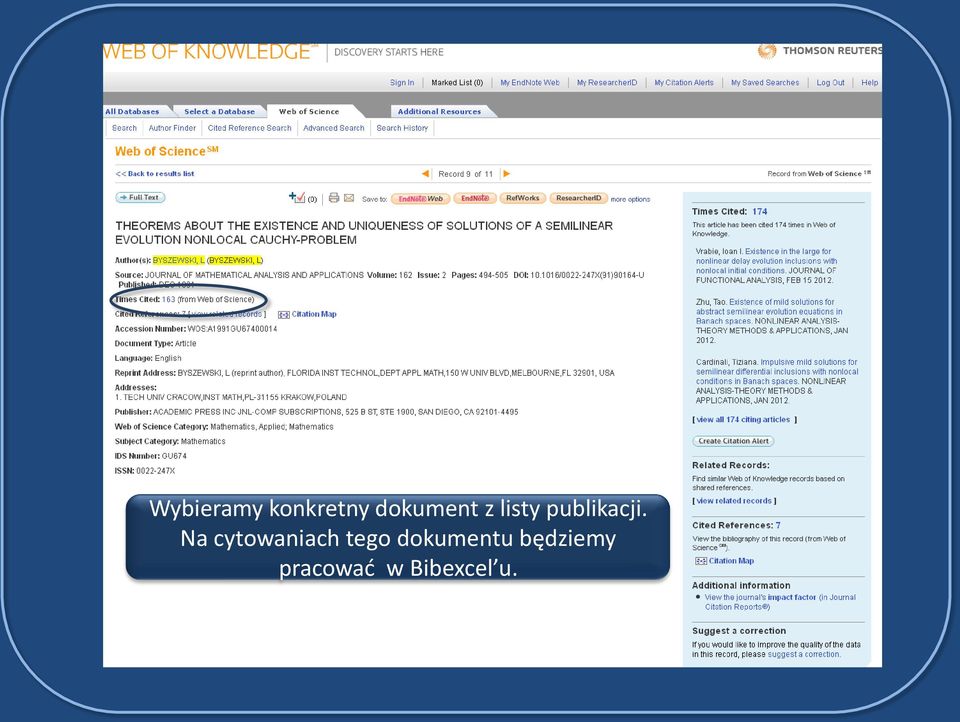
Task: Click Times Cited 174 in sidebar
Action: [x=760, y=211]
